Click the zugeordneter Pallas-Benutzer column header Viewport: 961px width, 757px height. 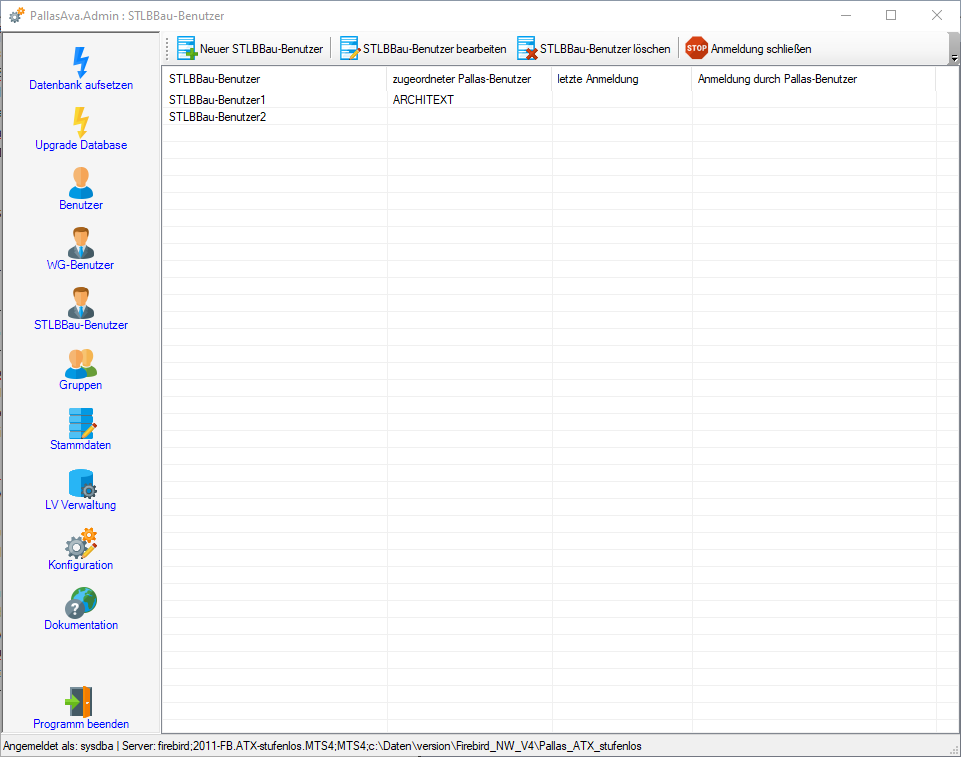pos(469,79)
